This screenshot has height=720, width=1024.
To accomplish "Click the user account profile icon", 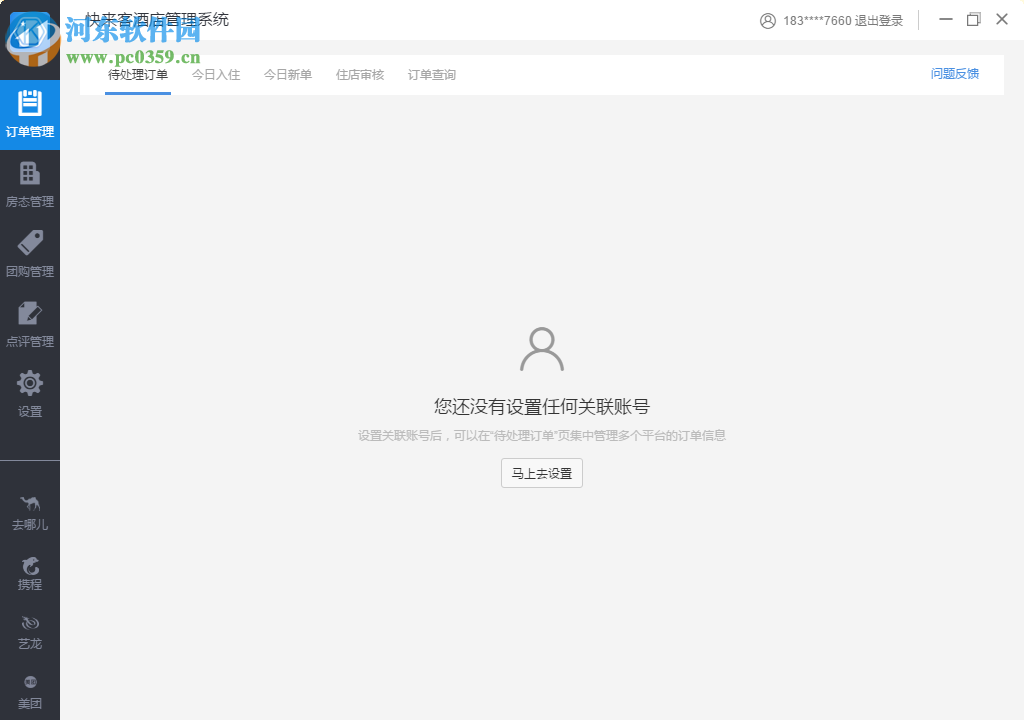I will click(768, 20).
